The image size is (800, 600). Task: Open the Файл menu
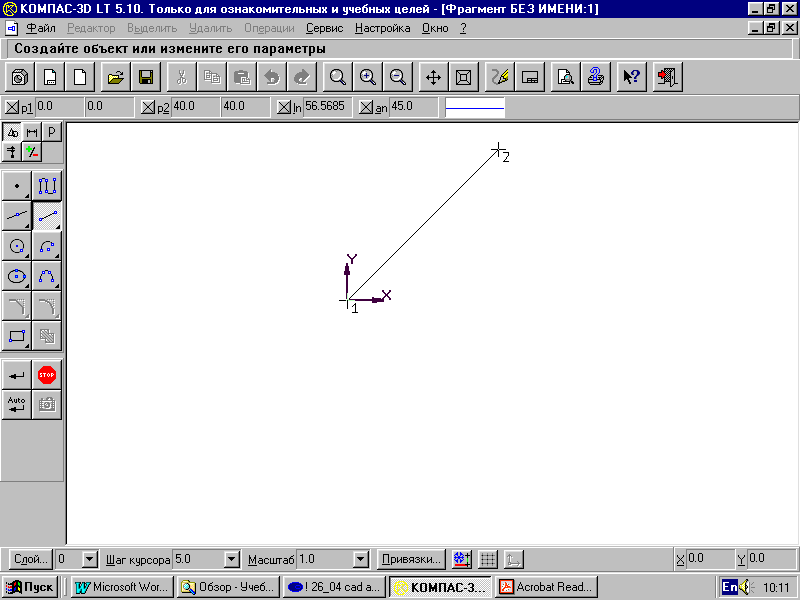(x=41, y=28)
